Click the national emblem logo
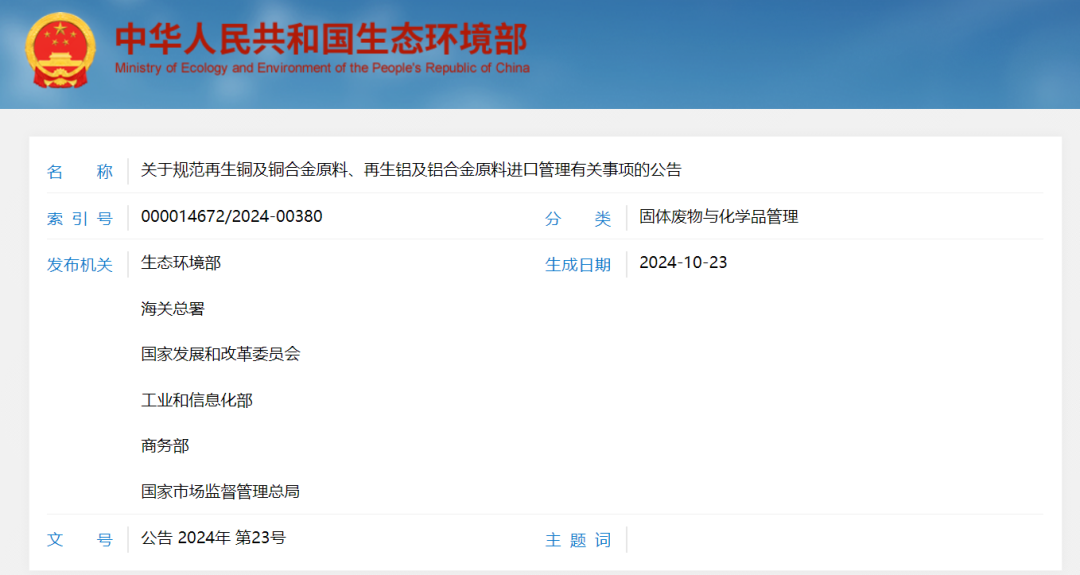1080x575 pixels. tap(61, 50)
